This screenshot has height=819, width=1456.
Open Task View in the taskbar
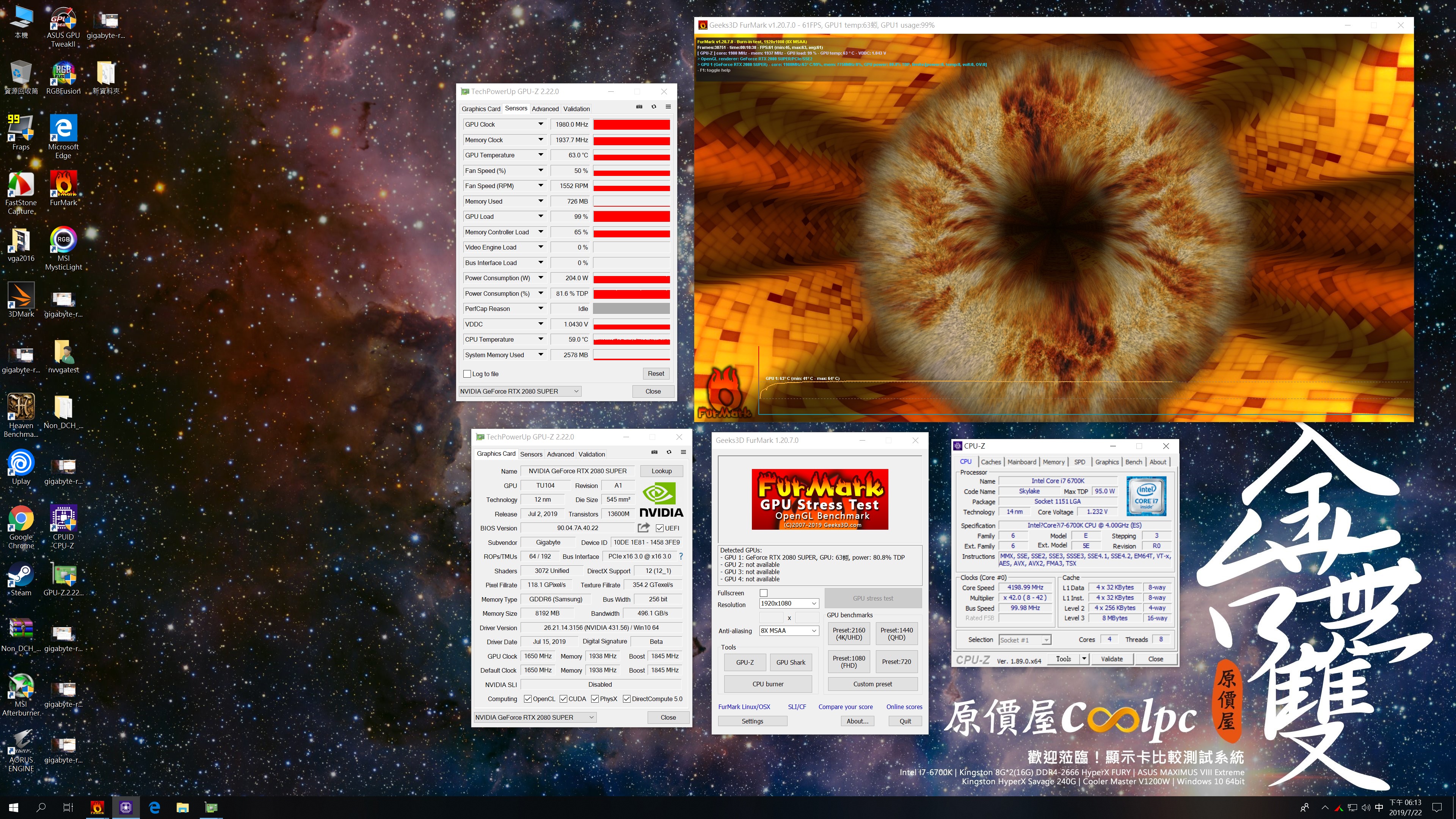pyautogui.click(x=68, y=808)
